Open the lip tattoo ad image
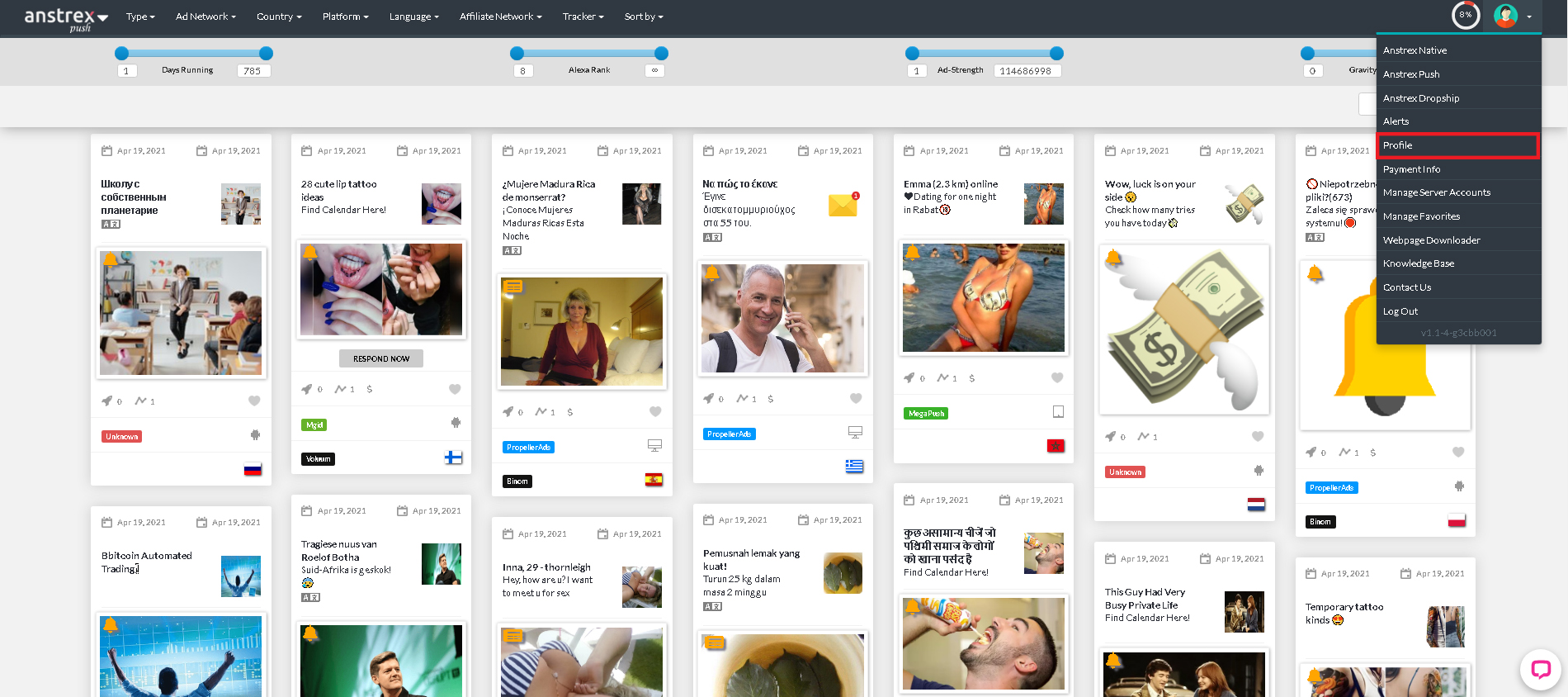This screenshot has height=697, width=1568. pyautogui.click(x=381, y=289)
